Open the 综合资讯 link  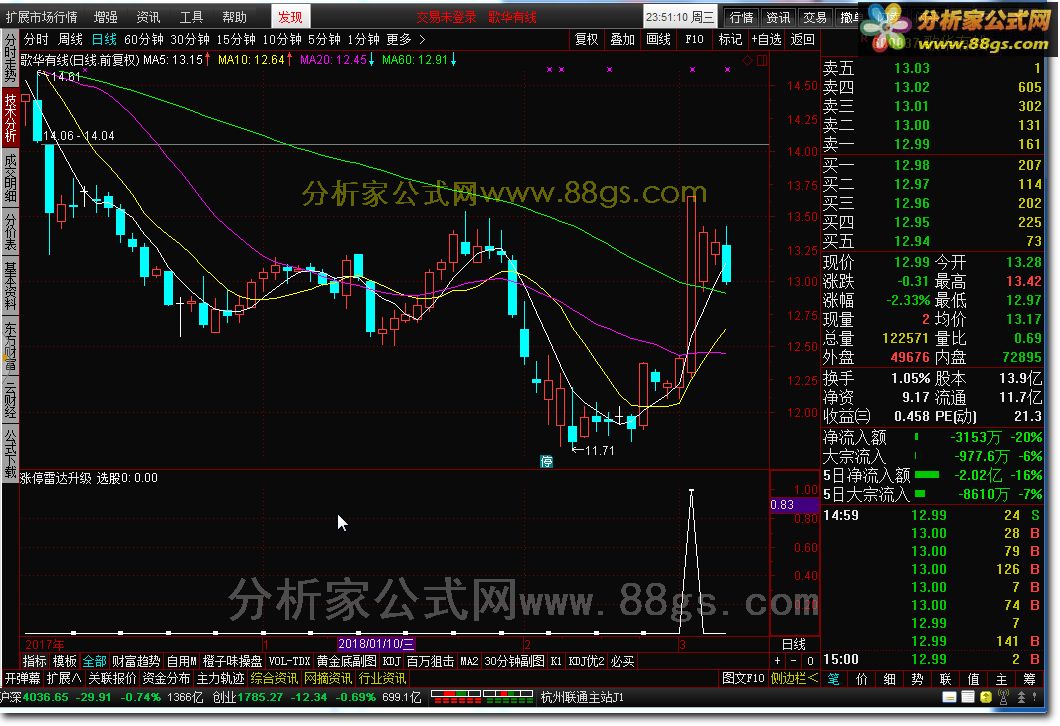[x=274, y=678]
